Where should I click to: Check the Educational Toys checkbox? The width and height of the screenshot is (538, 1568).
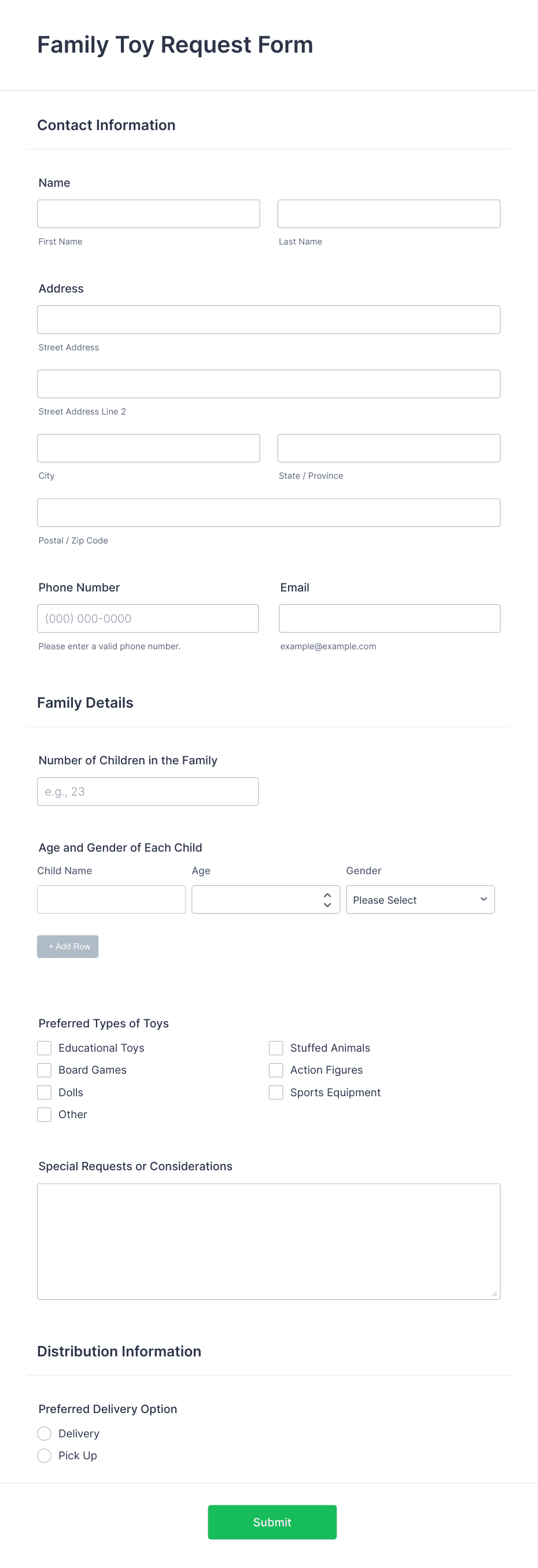pos(43,1048)
